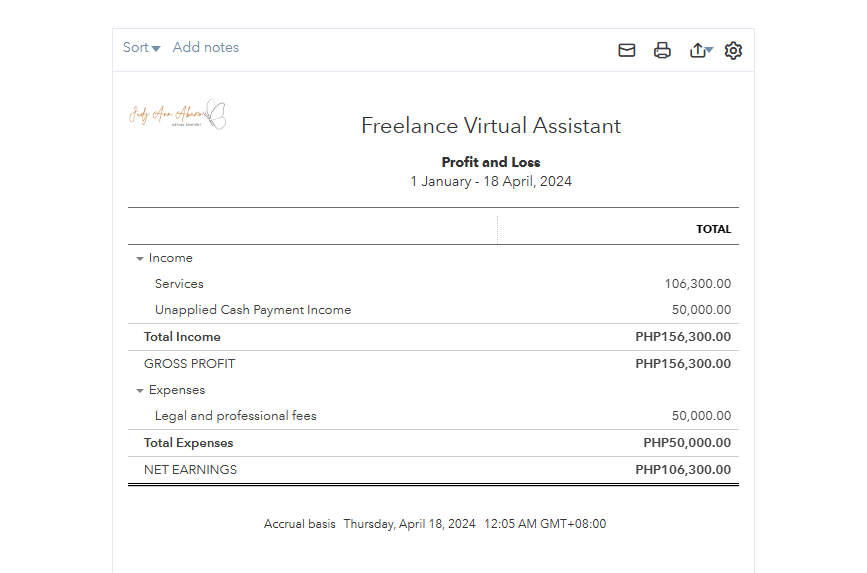
Task: Collapse the Income section
Action: point(140,258)
